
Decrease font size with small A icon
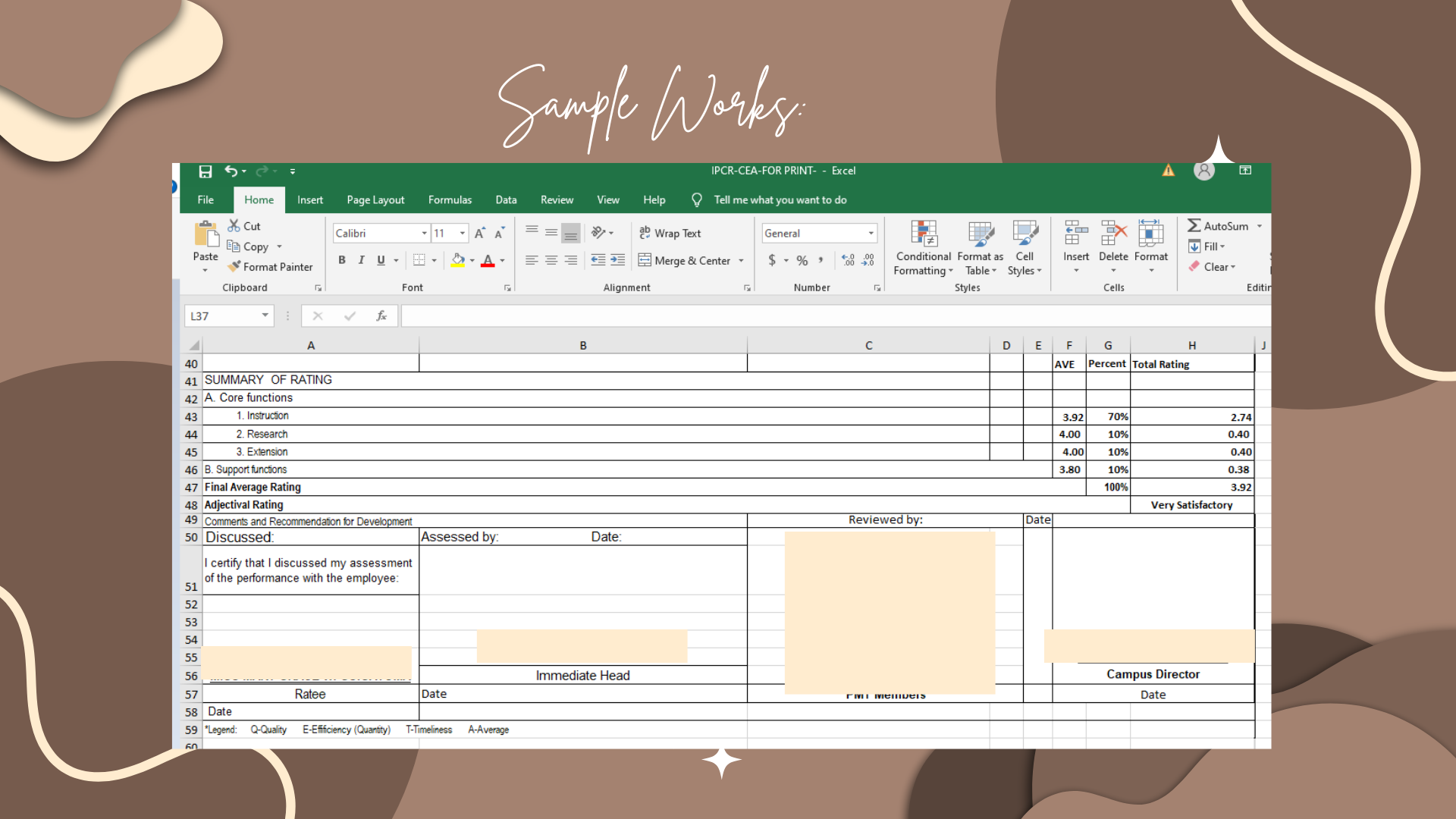pos(499,234)
